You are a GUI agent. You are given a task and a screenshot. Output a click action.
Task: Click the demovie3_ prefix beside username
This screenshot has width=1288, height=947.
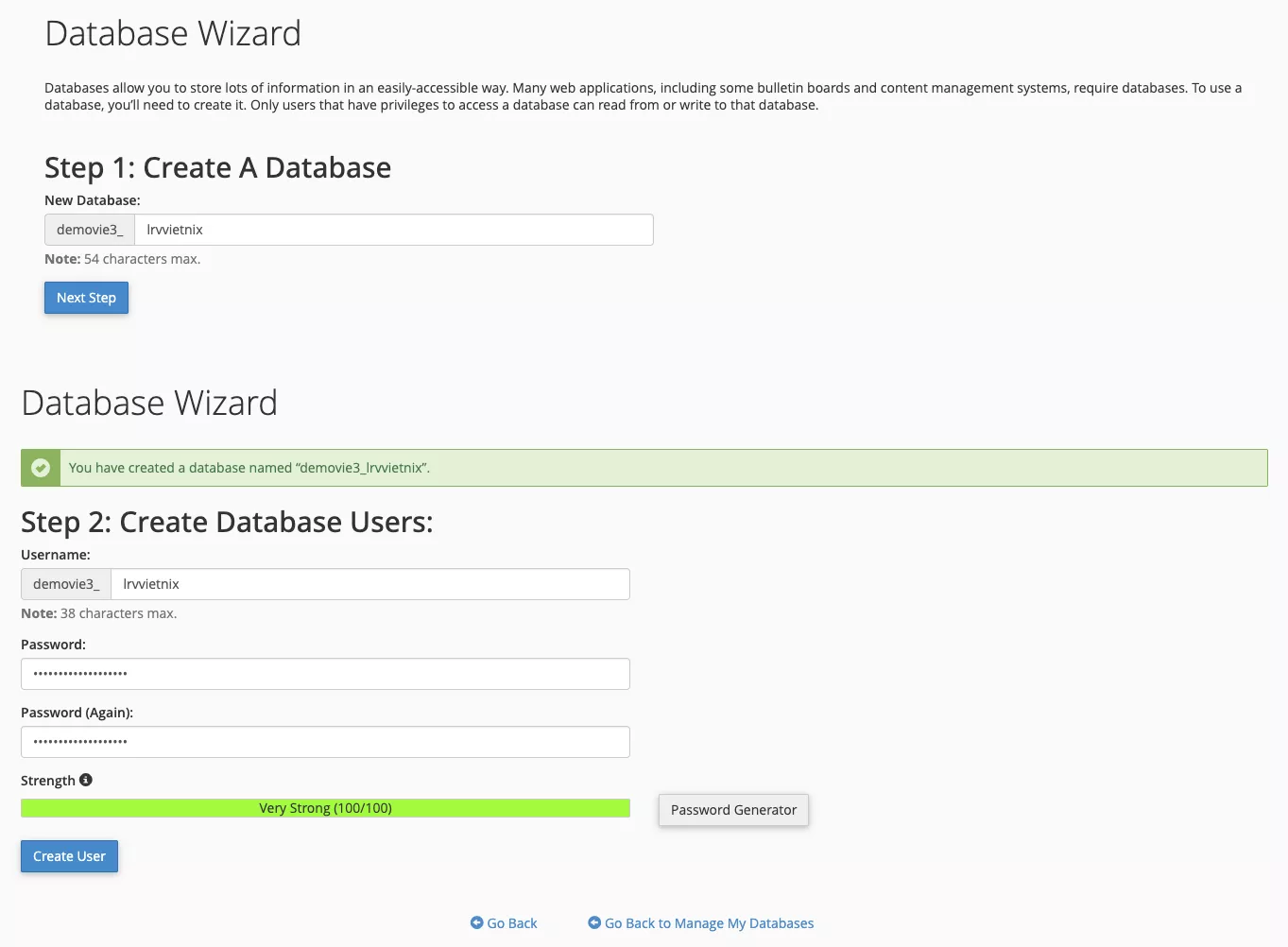pos(65,583)
